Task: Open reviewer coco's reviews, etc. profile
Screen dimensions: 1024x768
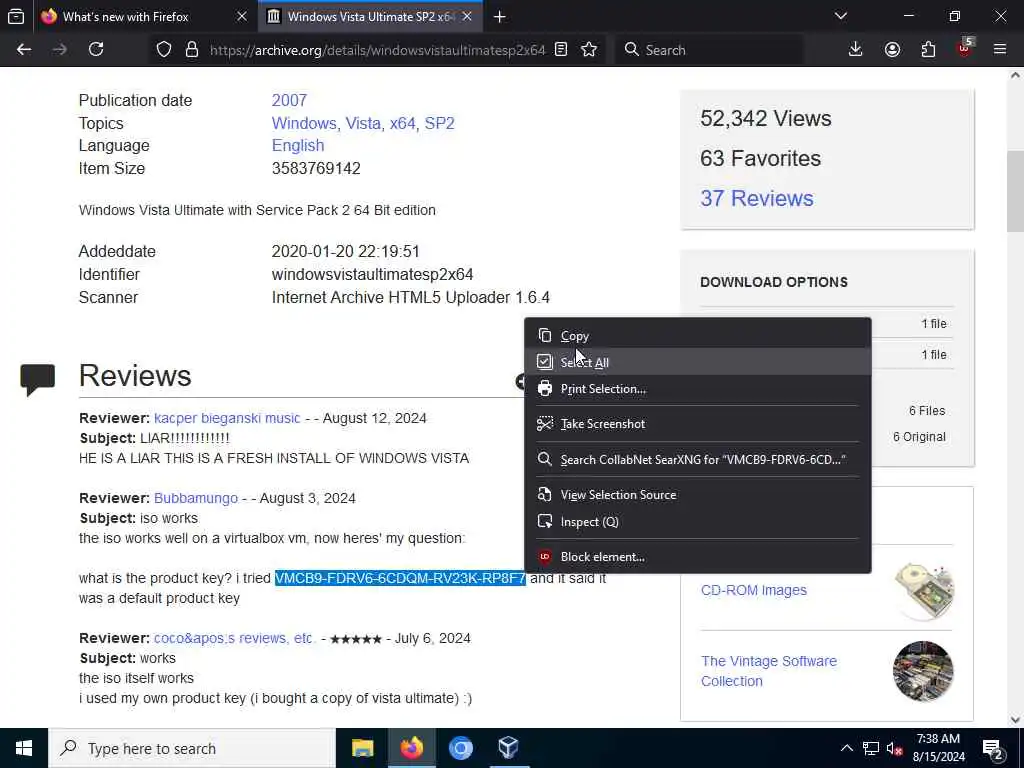Action: pos(234,638)
